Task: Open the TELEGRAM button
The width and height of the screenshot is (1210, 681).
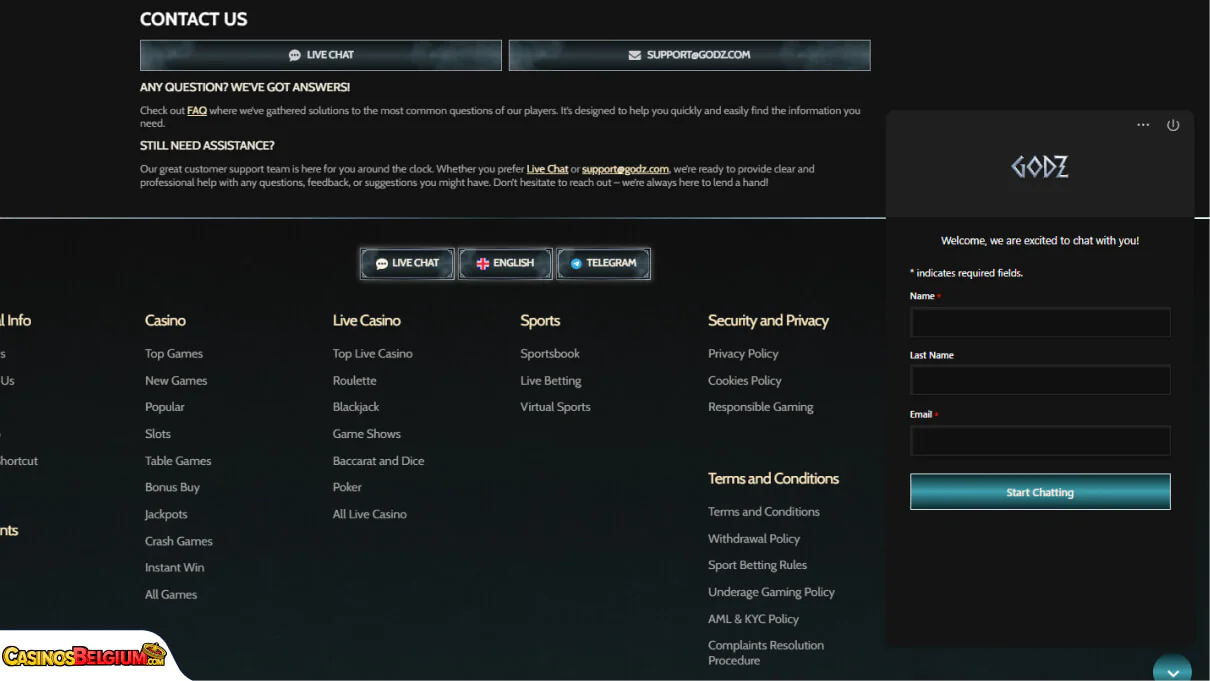Action: coord(604,263)
